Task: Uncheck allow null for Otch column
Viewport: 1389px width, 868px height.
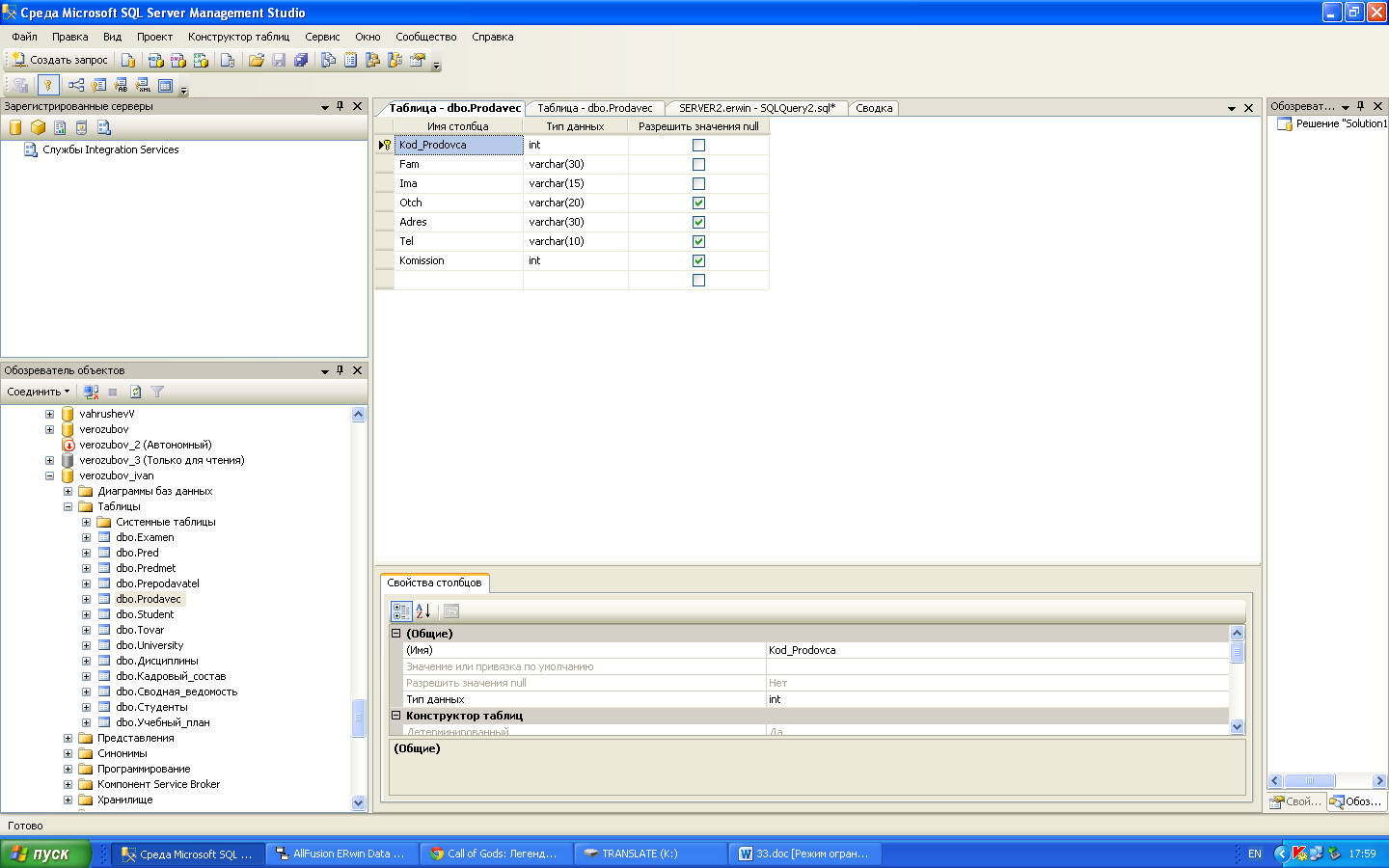Action: tap(698, 203)
